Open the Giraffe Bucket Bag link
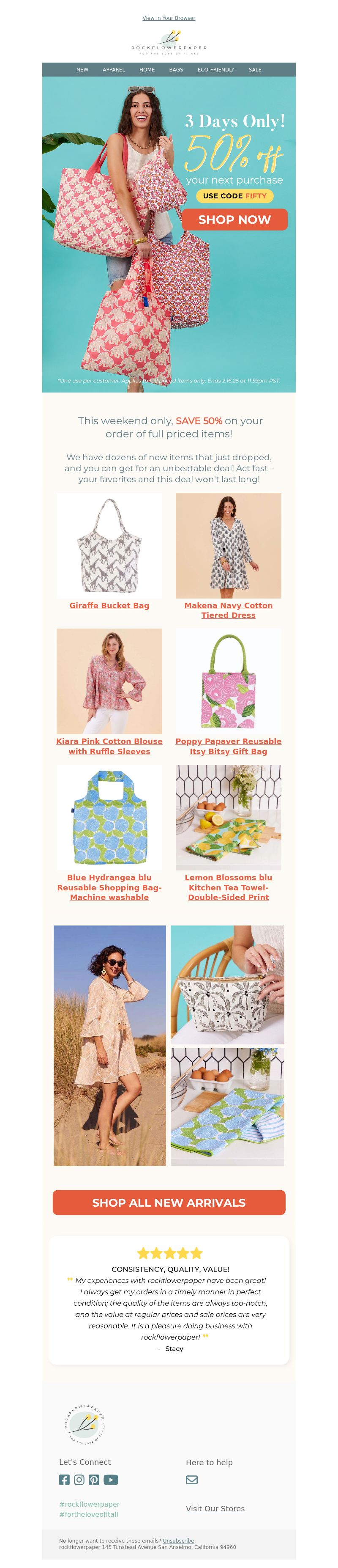Viewport: 338px width, 1568px height. [109, 606]
